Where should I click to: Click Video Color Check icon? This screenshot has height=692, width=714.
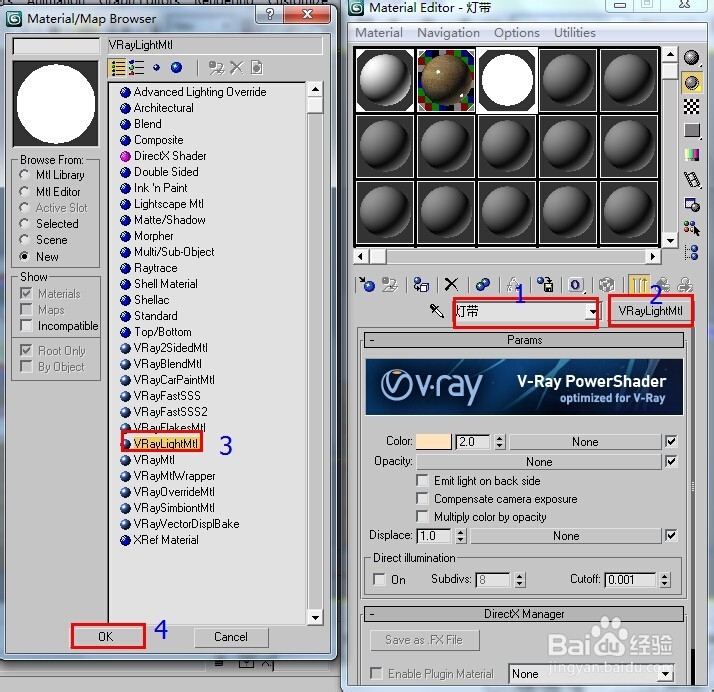[691, 155]
